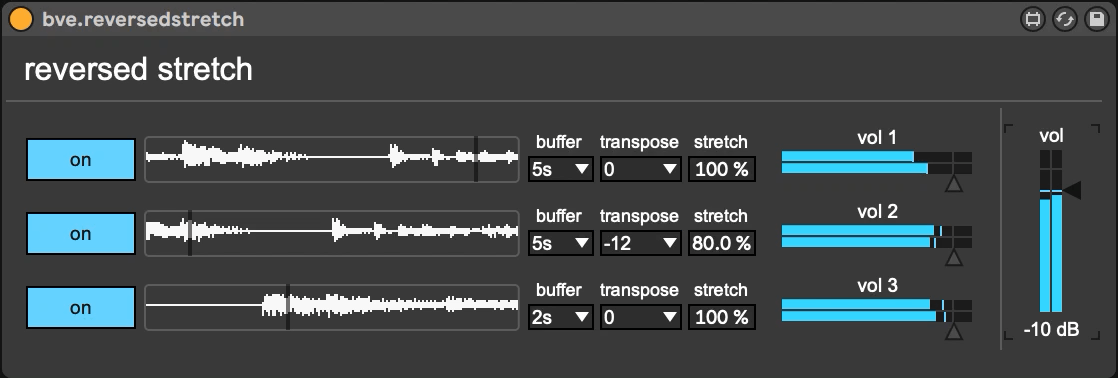This screenshot has width=1118, height=378.
Task: Click the vol 3 triangle slider handle
Action: point(953,332)
